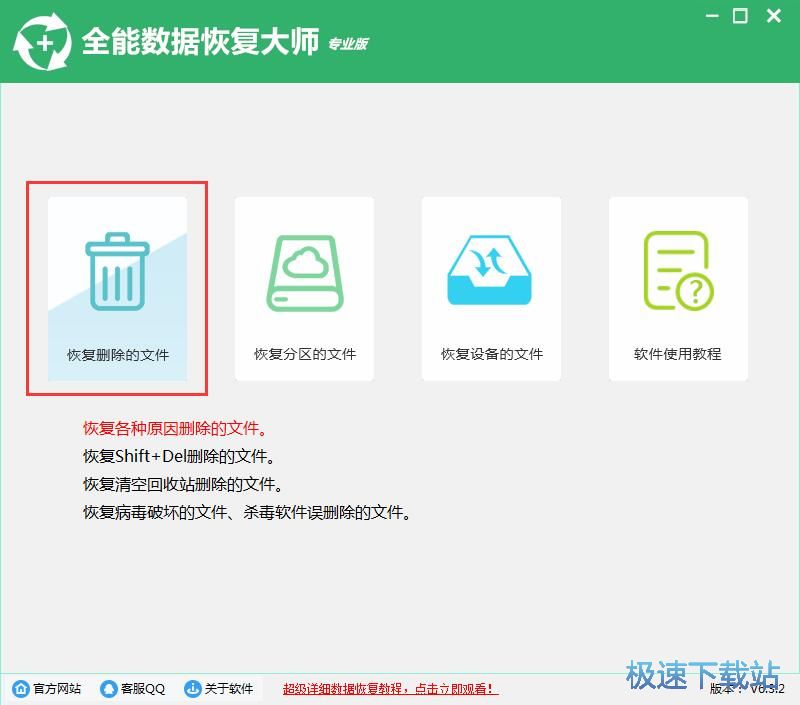Screen dimensions: 800x705
Task: Click the app logo in title bar
Action: pyautogui.click(x=40, y=43)
